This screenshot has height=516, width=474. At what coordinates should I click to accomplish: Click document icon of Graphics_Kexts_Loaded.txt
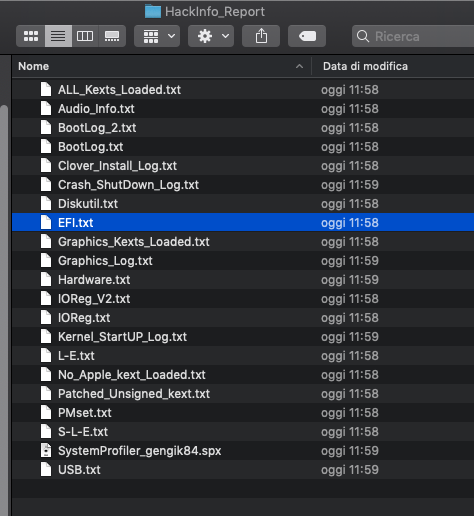46,241
